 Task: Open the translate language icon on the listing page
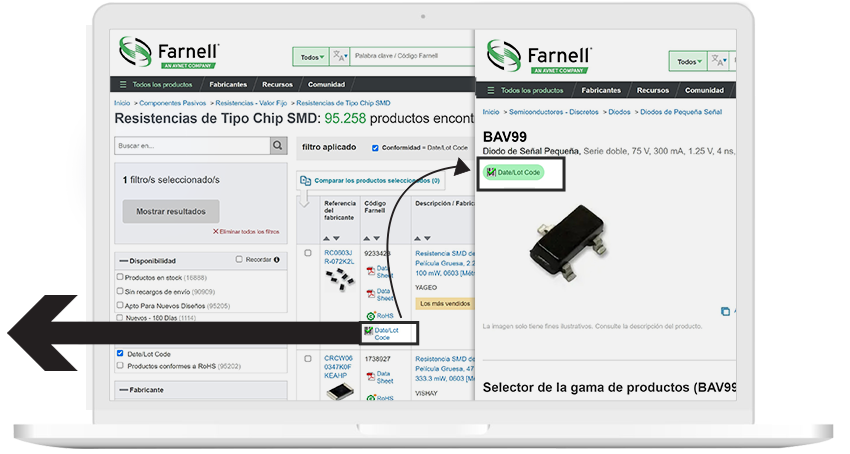point(340,56)
